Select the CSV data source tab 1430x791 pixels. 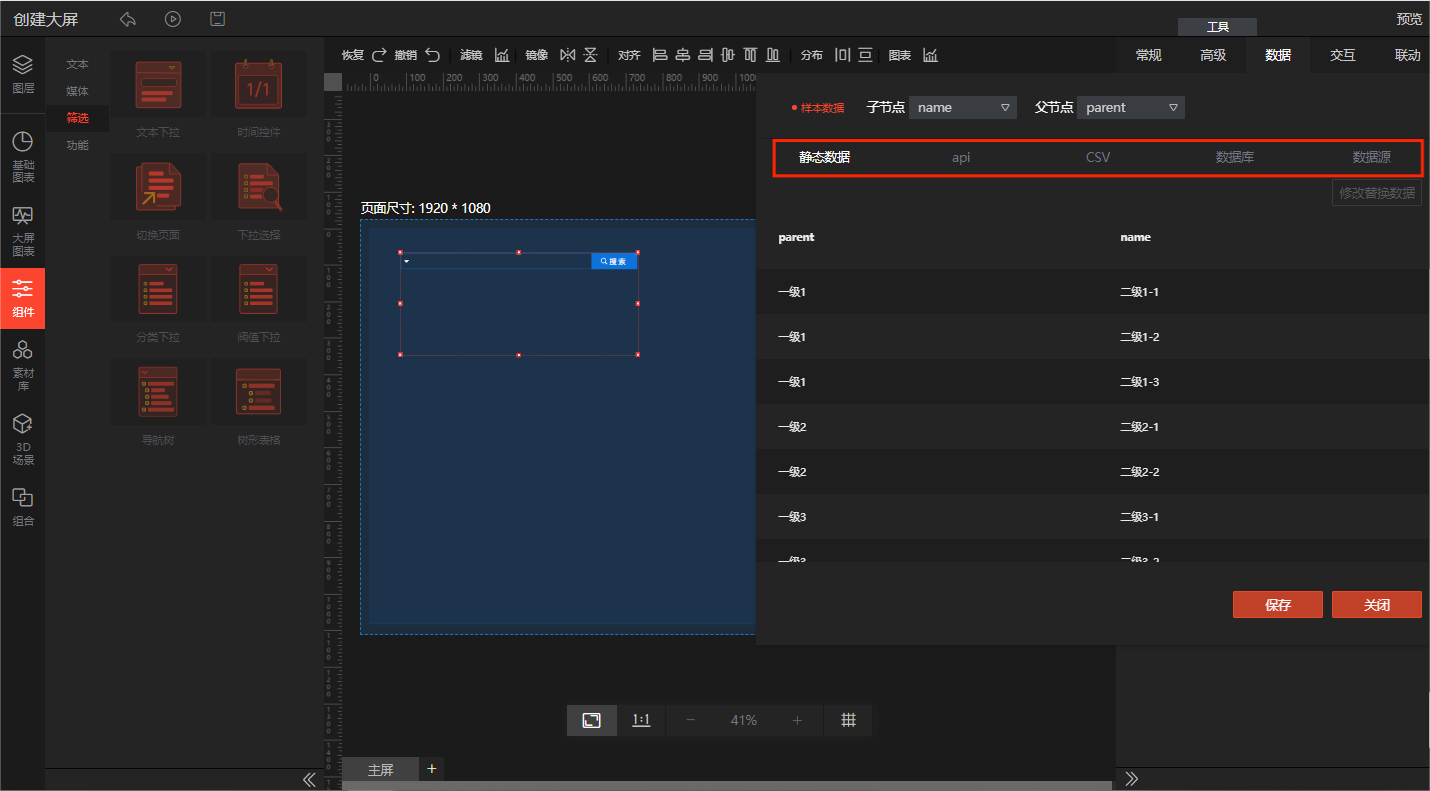[1098, 158]
